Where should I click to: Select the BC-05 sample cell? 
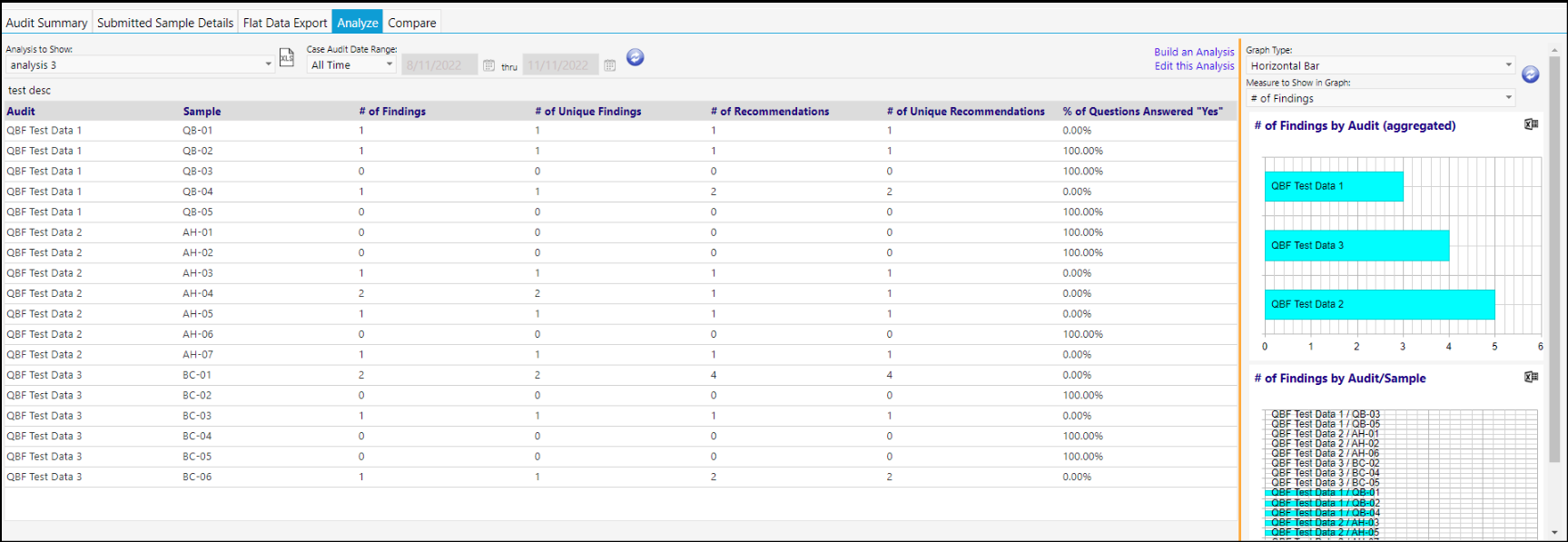click(x=197, y=457)
